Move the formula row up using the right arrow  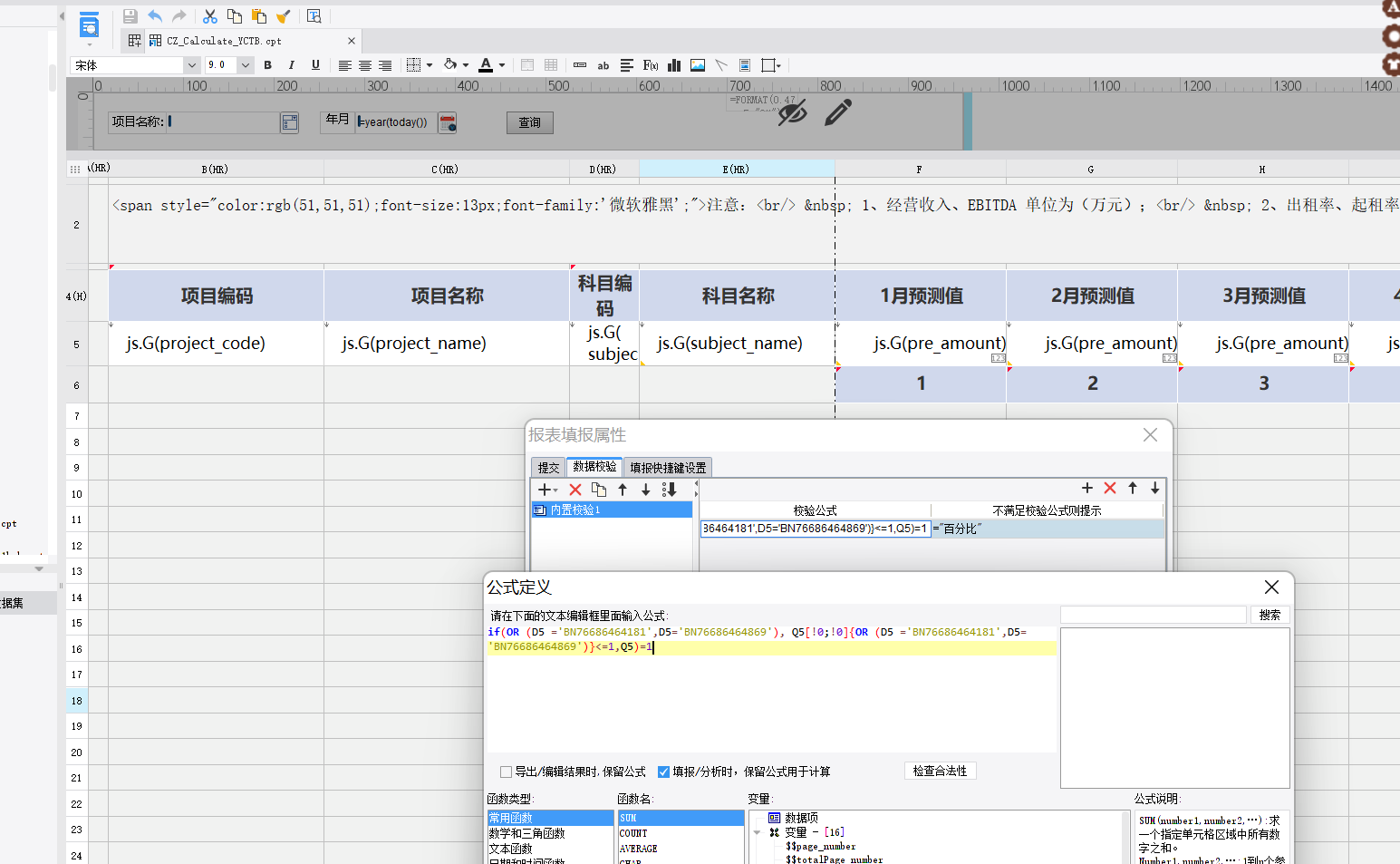[x=1133, y=488]
